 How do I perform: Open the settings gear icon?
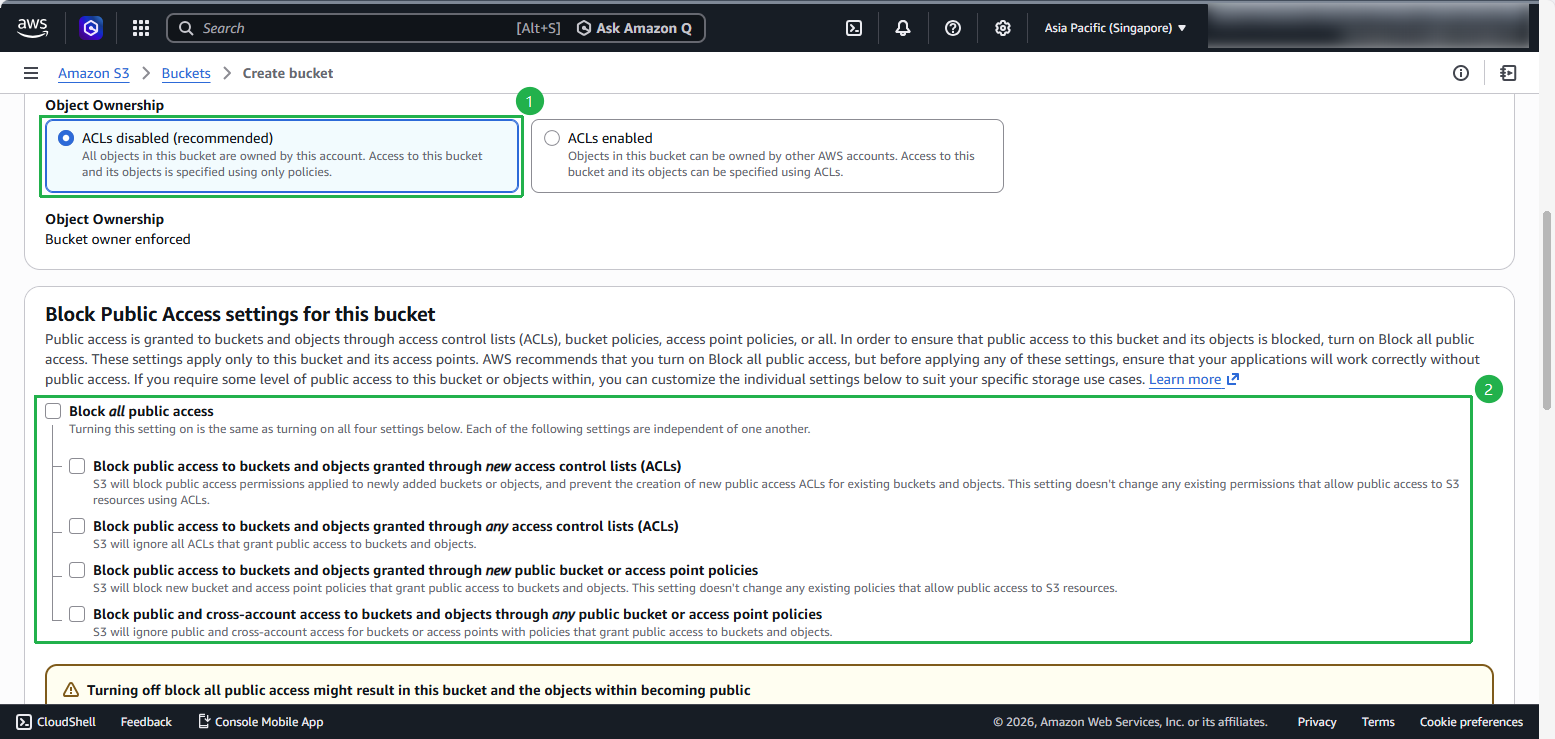[1003, 28]
